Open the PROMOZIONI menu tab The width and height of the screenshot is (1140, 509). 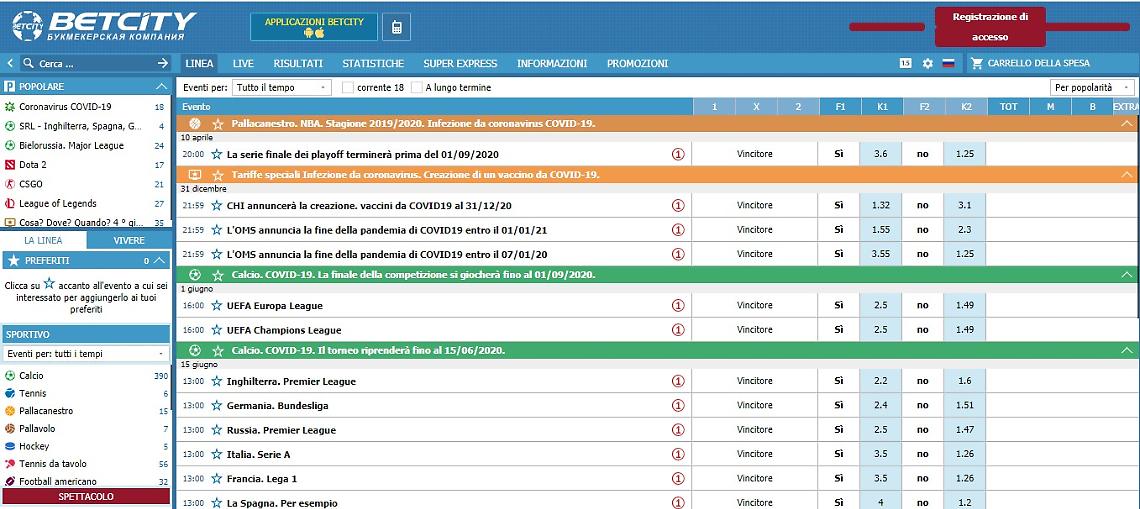click(x=638, y=63)
